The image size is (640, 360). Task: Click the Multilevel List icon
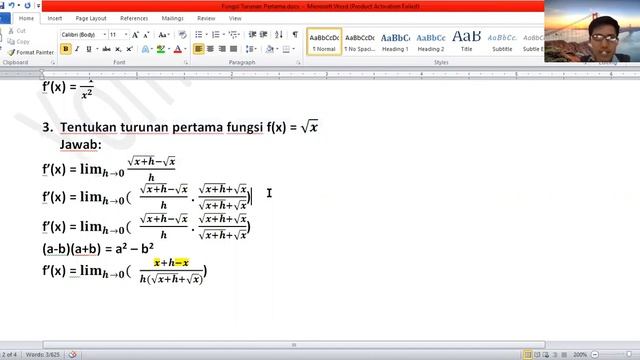pos(232,34)
